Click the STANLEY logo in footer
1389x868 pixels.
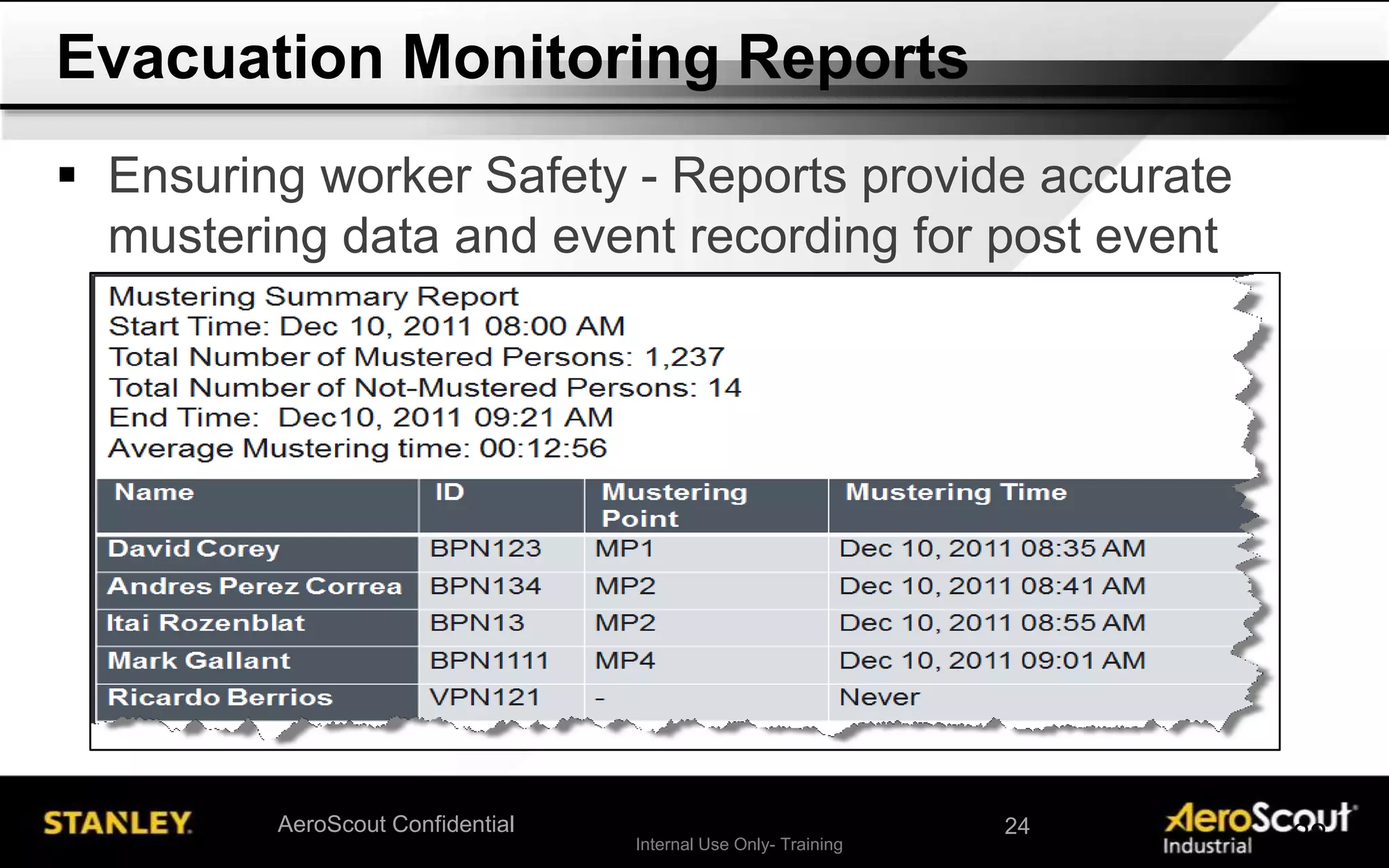click(x=117, y=823)
